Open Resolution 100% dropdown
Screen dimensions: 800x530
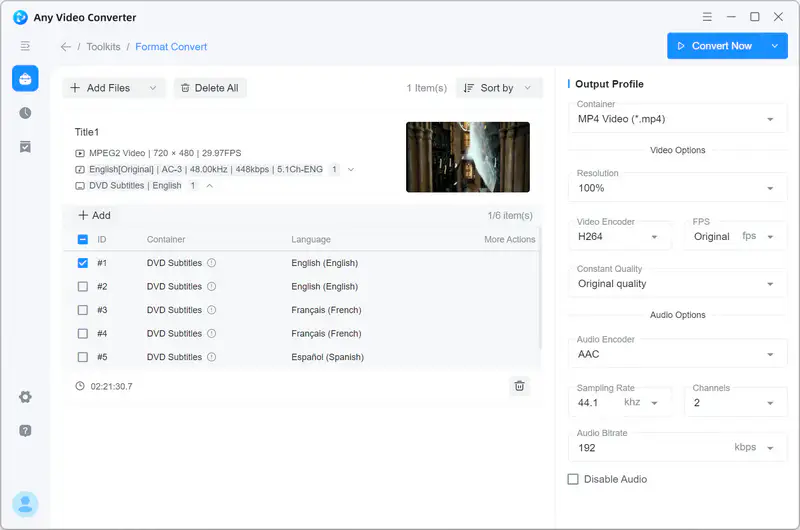point(678,188)
